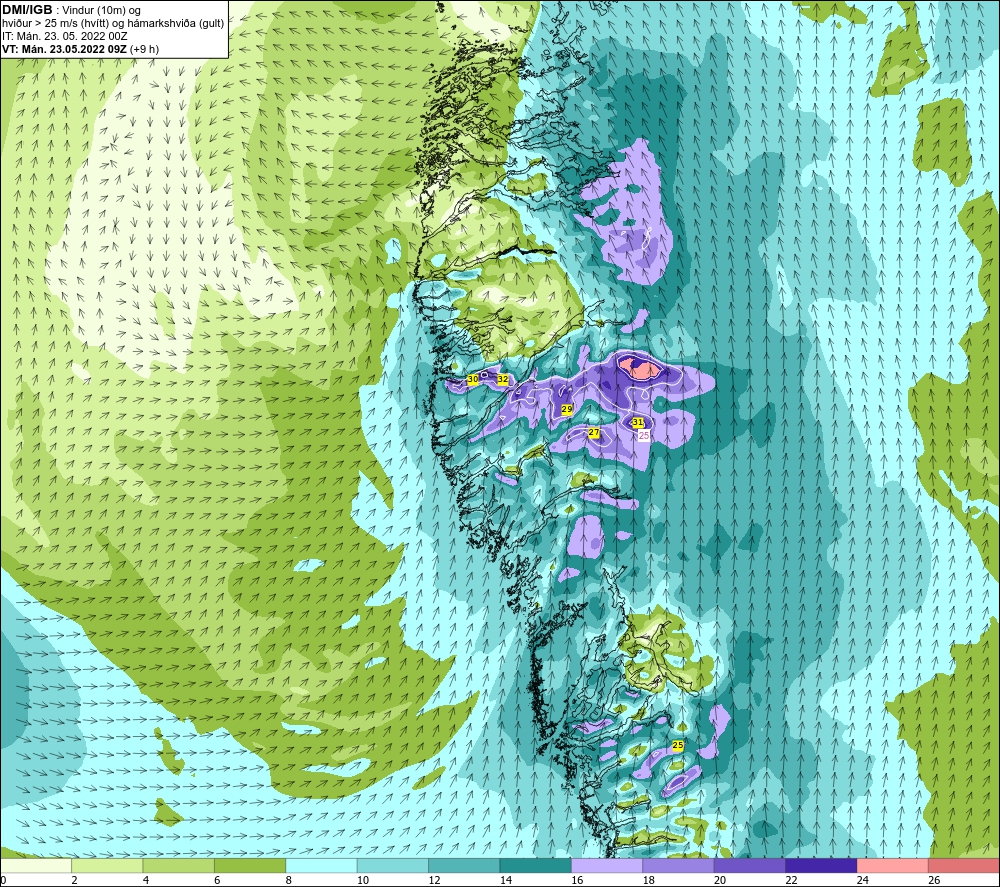
Task: Click the legend scale number 18
Action: [x=649, y=880]
